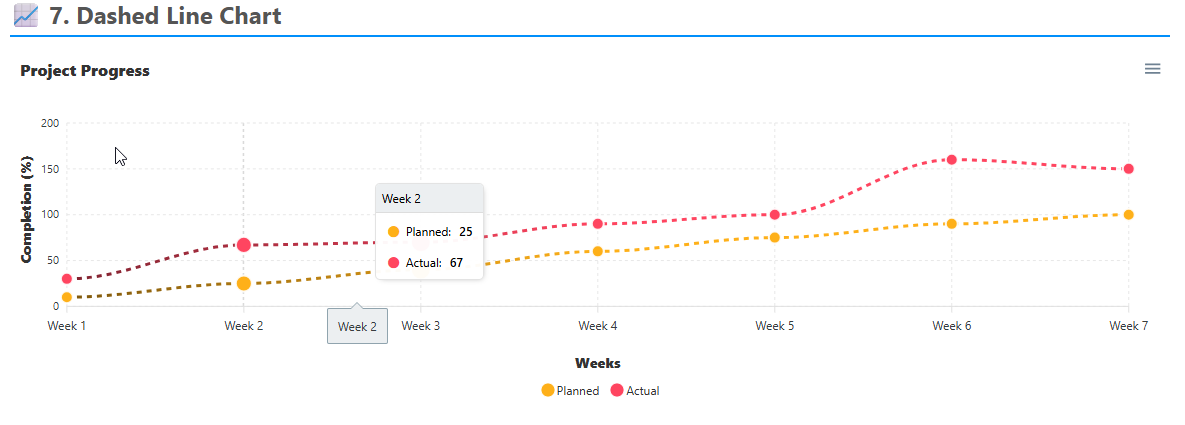Click the Actual legend label

[x=642, y=391]
